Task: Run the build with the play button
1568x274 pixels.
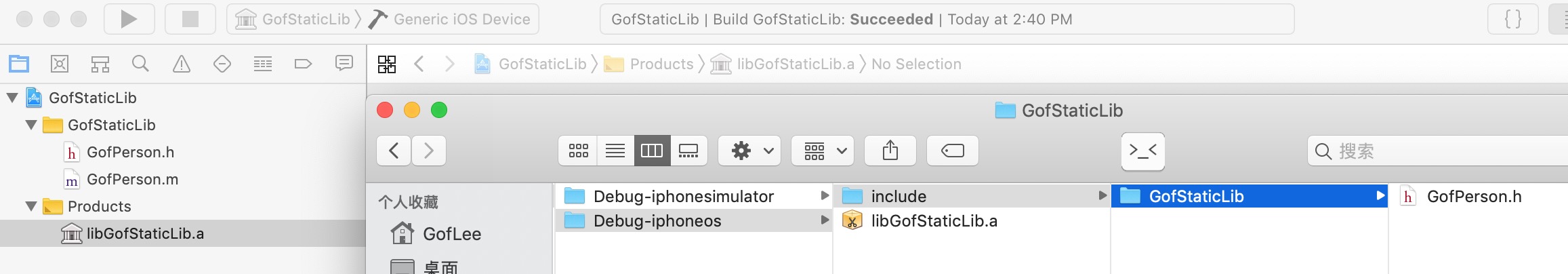Action: (129, 19)
